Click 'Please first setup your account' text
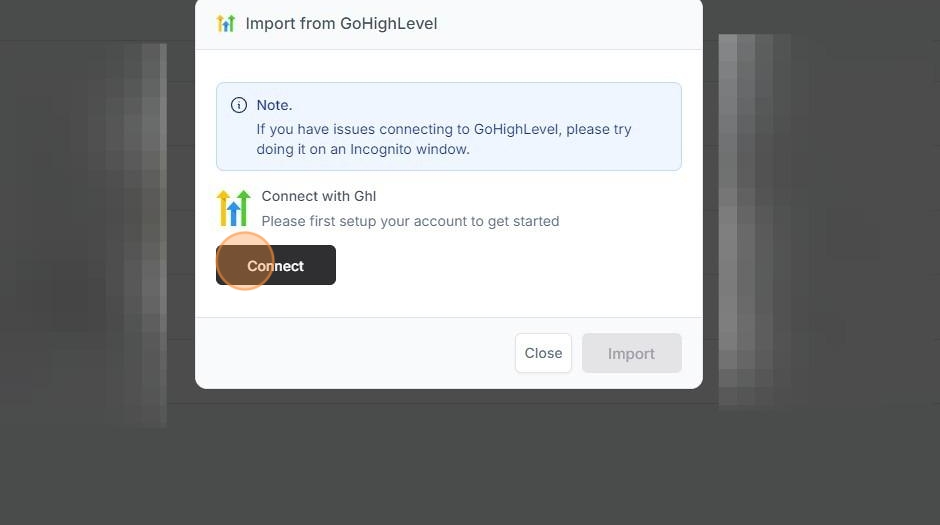Image resolution: width=940 pixels, height=525 pixels. [410, 221]
